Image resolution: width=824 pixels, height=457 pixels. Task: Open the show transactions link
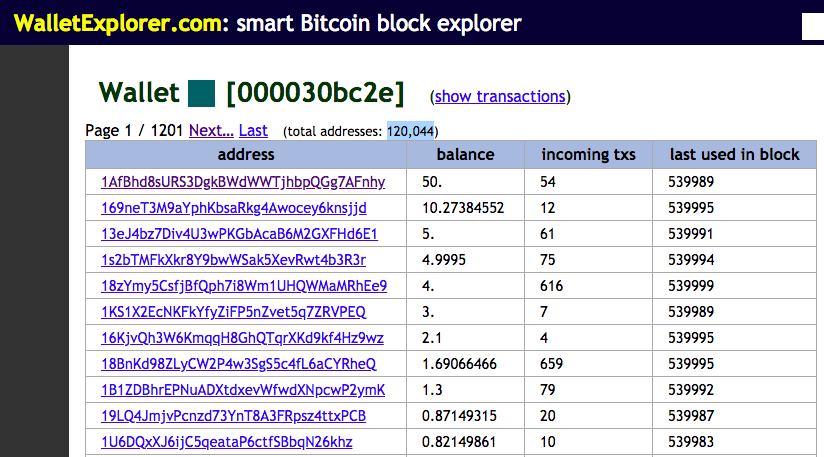click(x=500, y=96)
